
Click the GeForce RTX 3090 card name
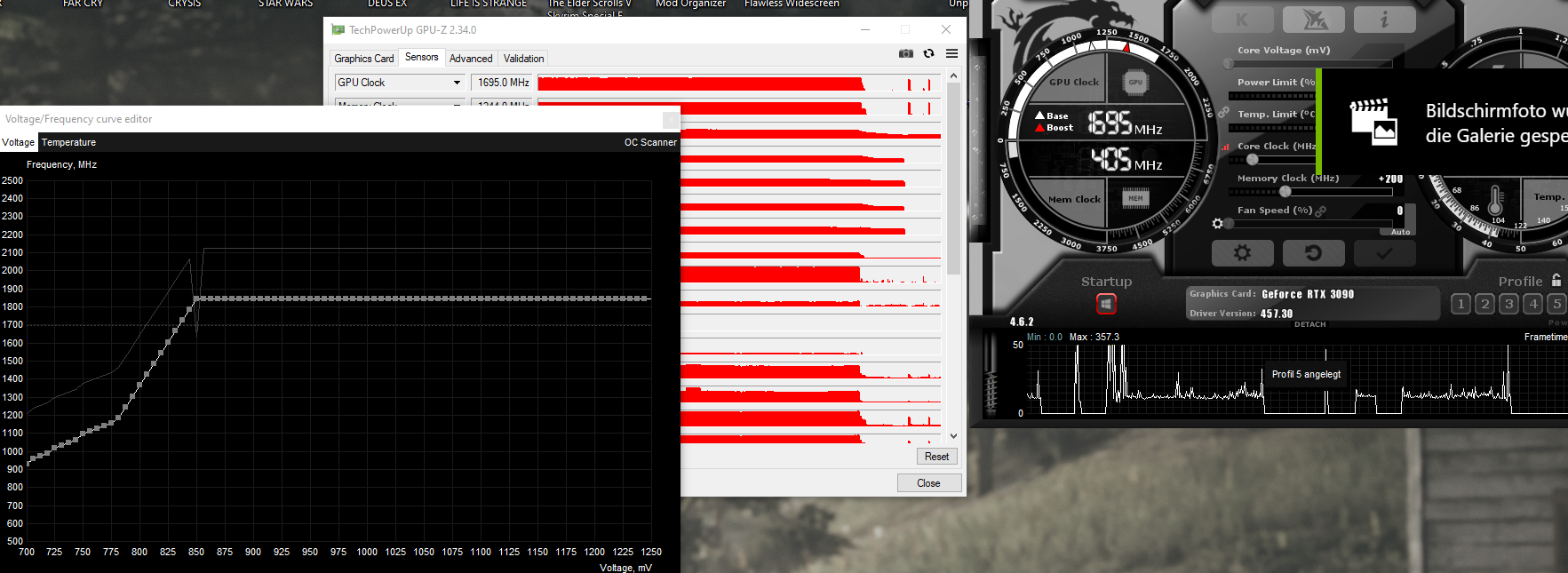pyautogui.click(x=1308, y=294)
